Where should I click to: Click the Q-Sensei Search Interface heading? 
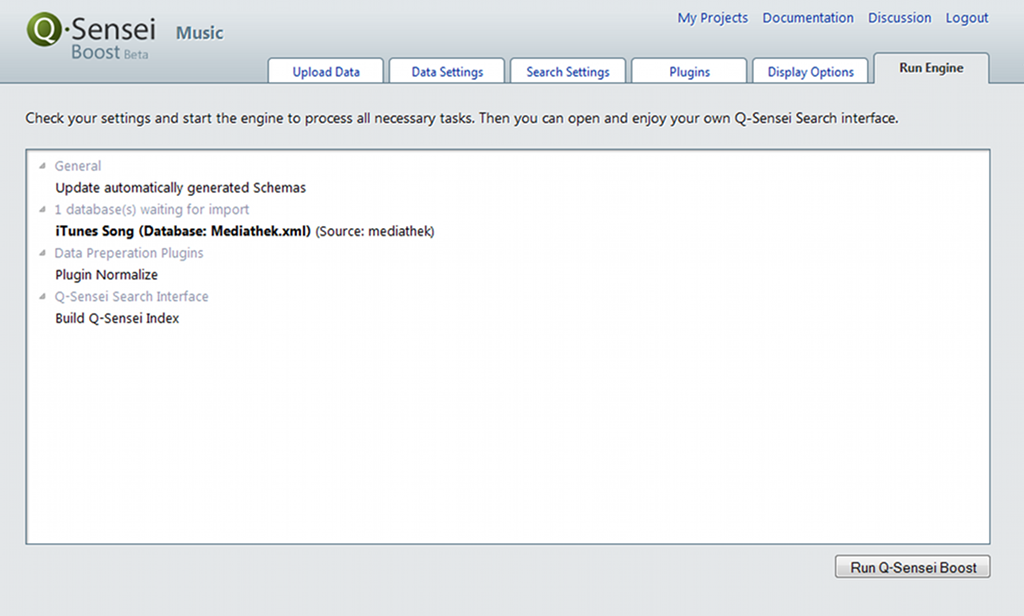coord(131,297)
